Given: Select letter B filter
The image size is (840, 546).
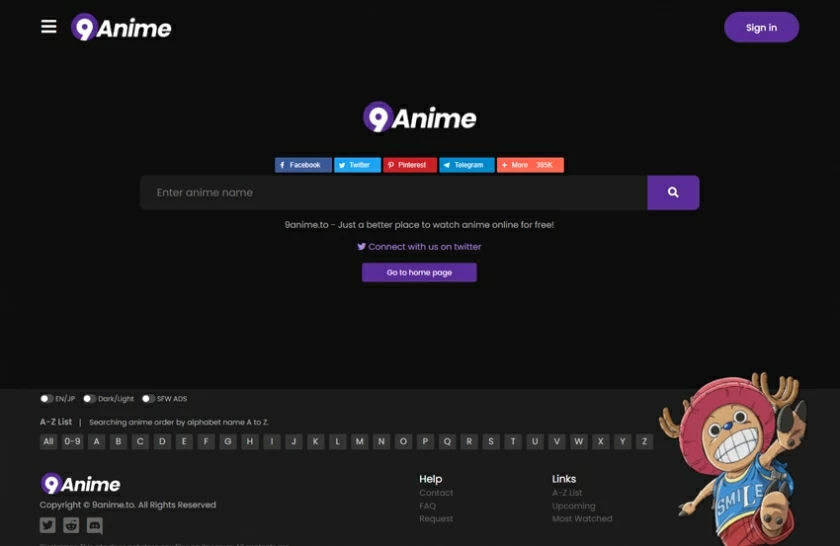Looking at the screenshot, I should 118,442.
